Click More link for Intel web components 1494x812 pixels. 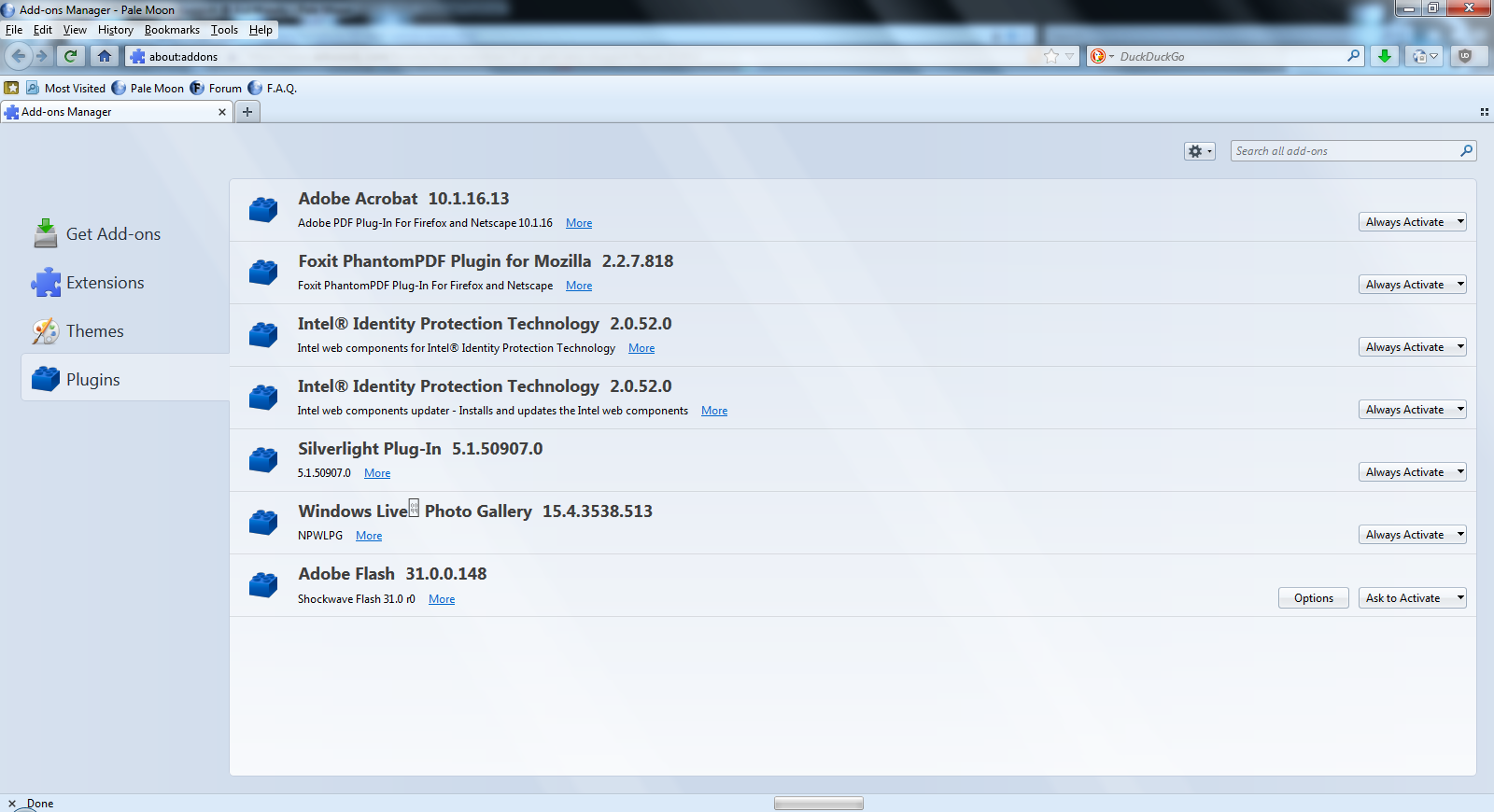tap(641, 348)
